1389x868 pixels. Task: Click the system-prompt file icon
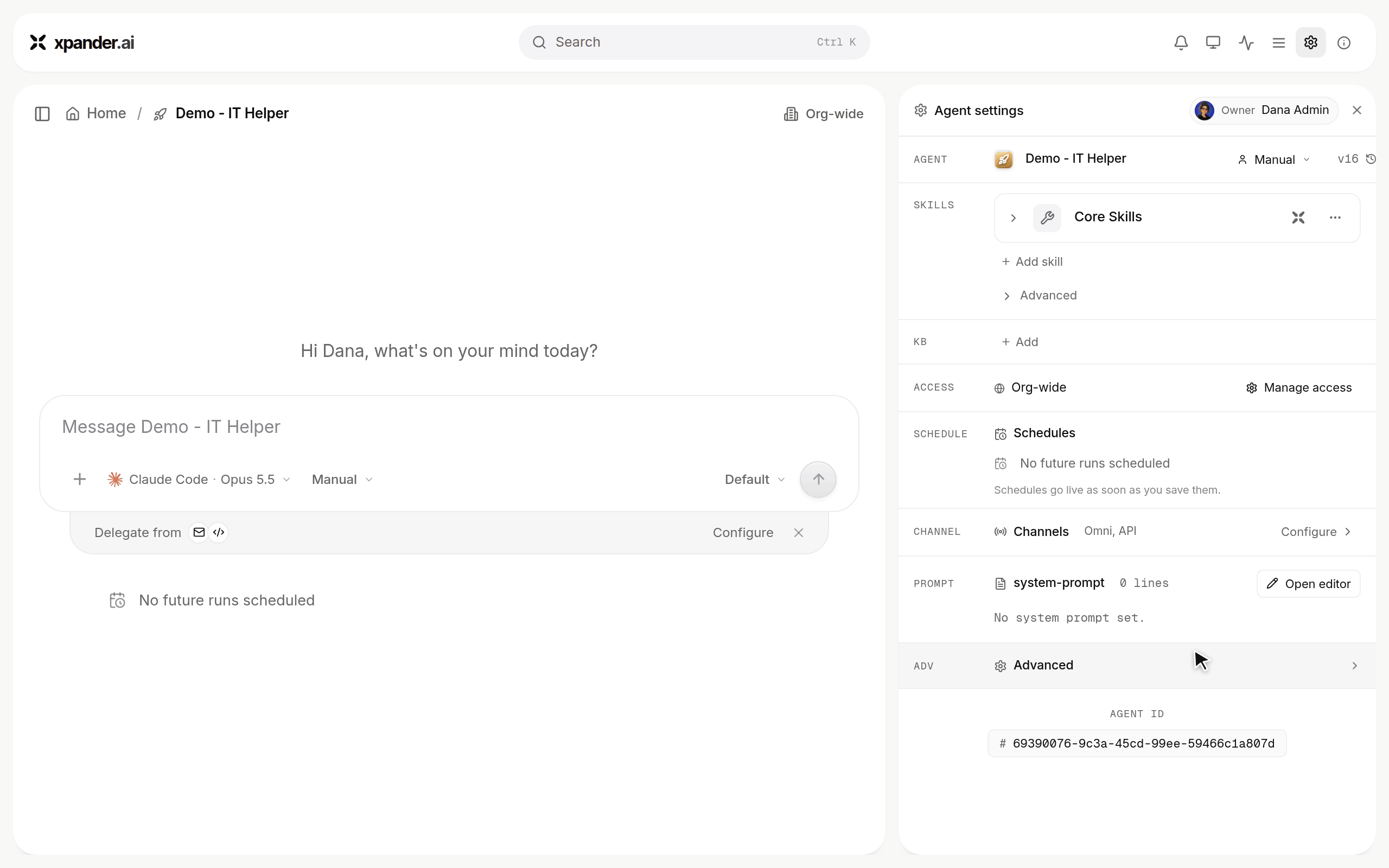1001,584
